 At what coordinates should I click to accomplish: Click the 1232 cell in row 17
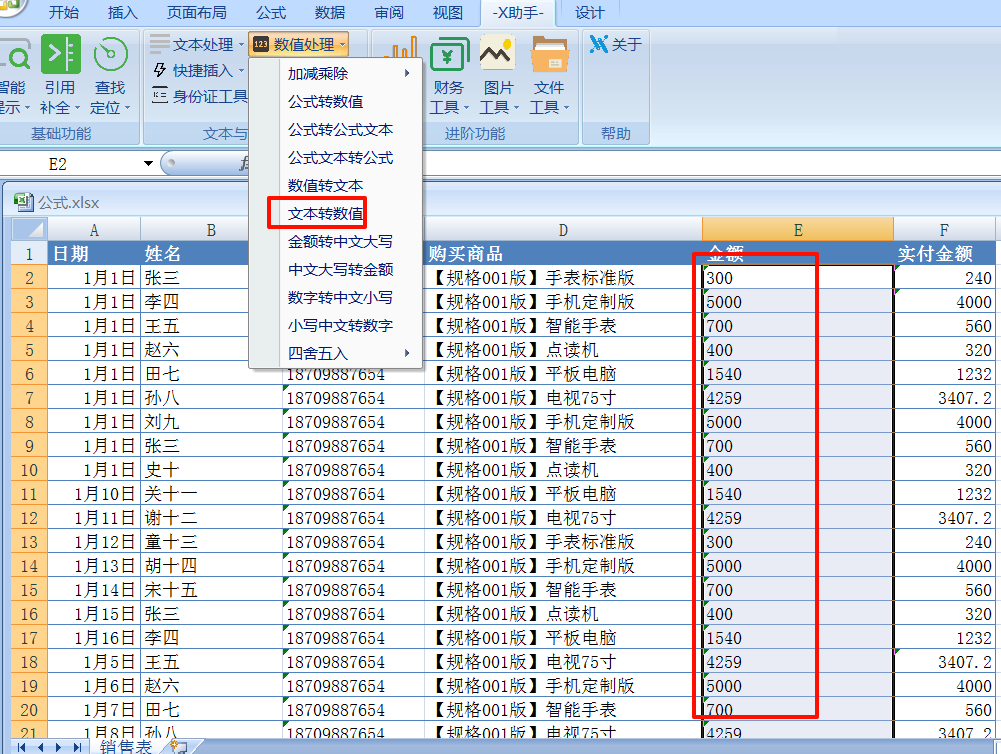(x=945, y=638)
